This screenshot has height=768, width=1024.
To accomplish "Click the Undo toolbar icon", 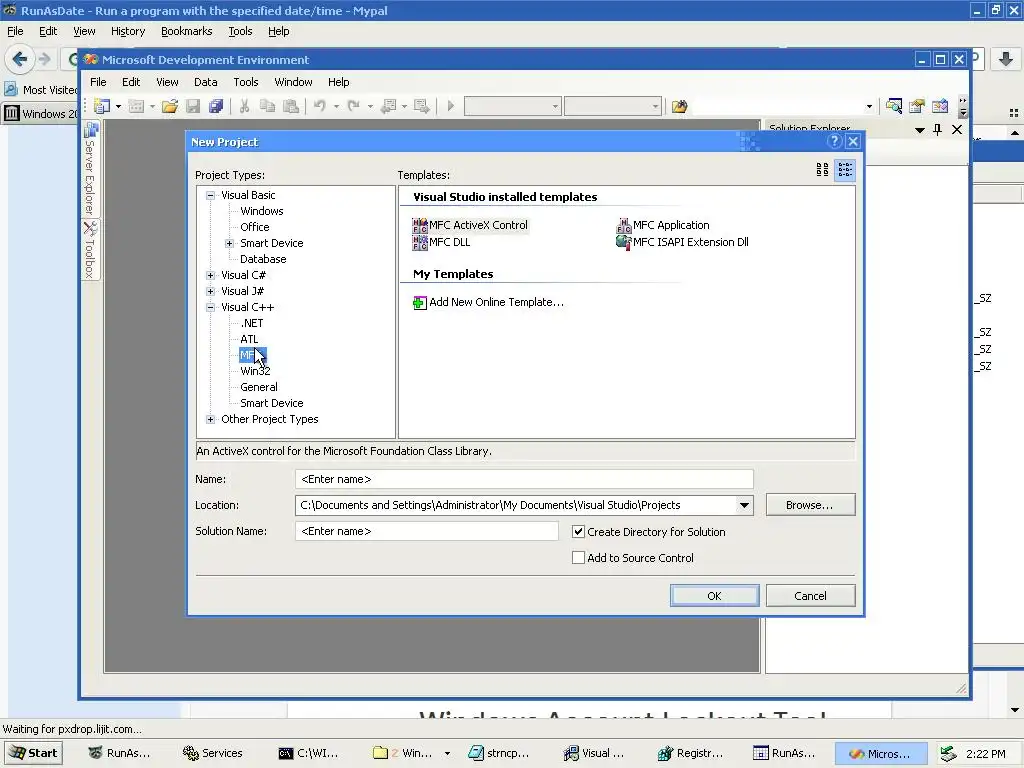I will pyautogui.click(x=320, y=106).
